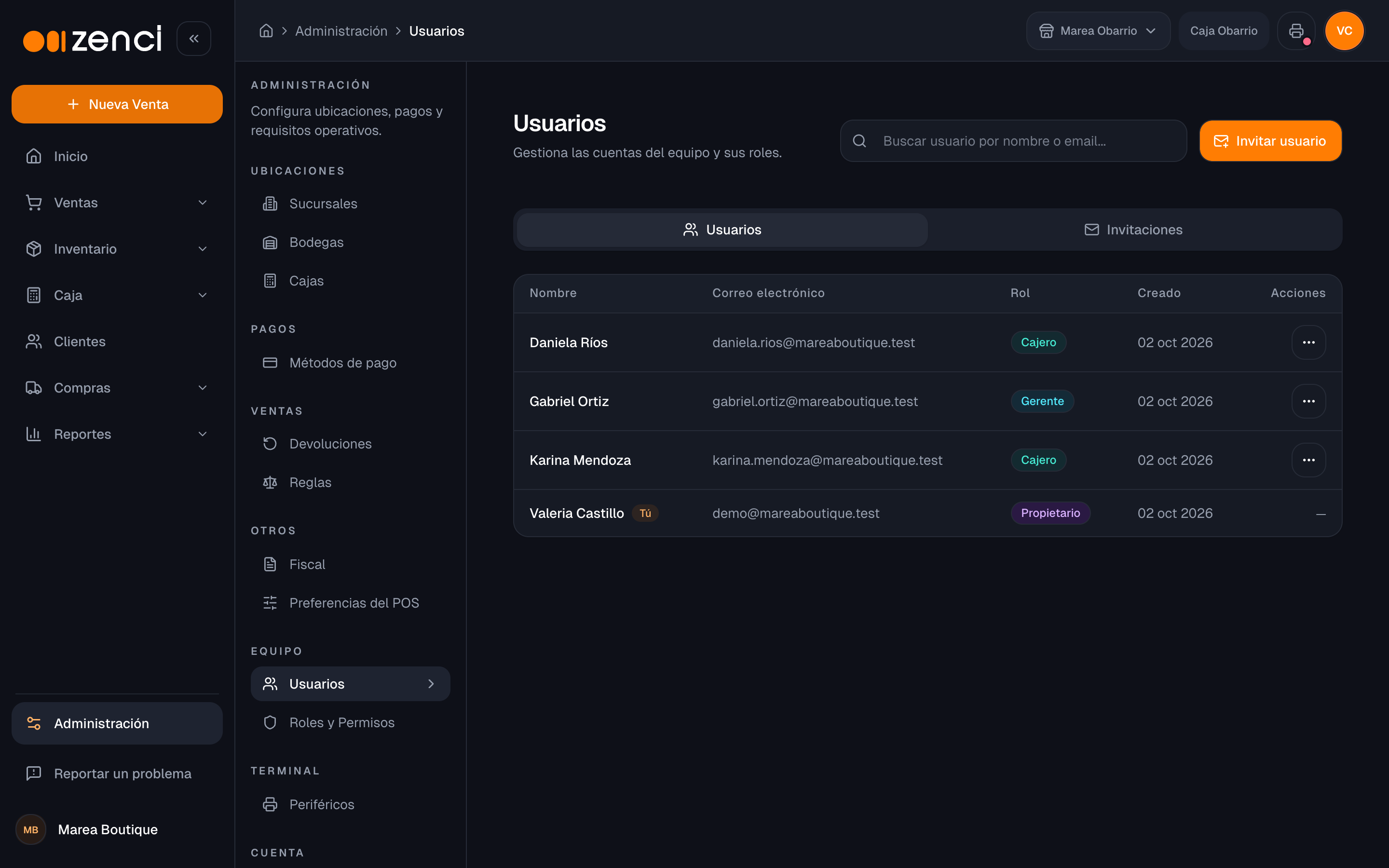Click the home icon in breadcrumb

pos(266,31)
